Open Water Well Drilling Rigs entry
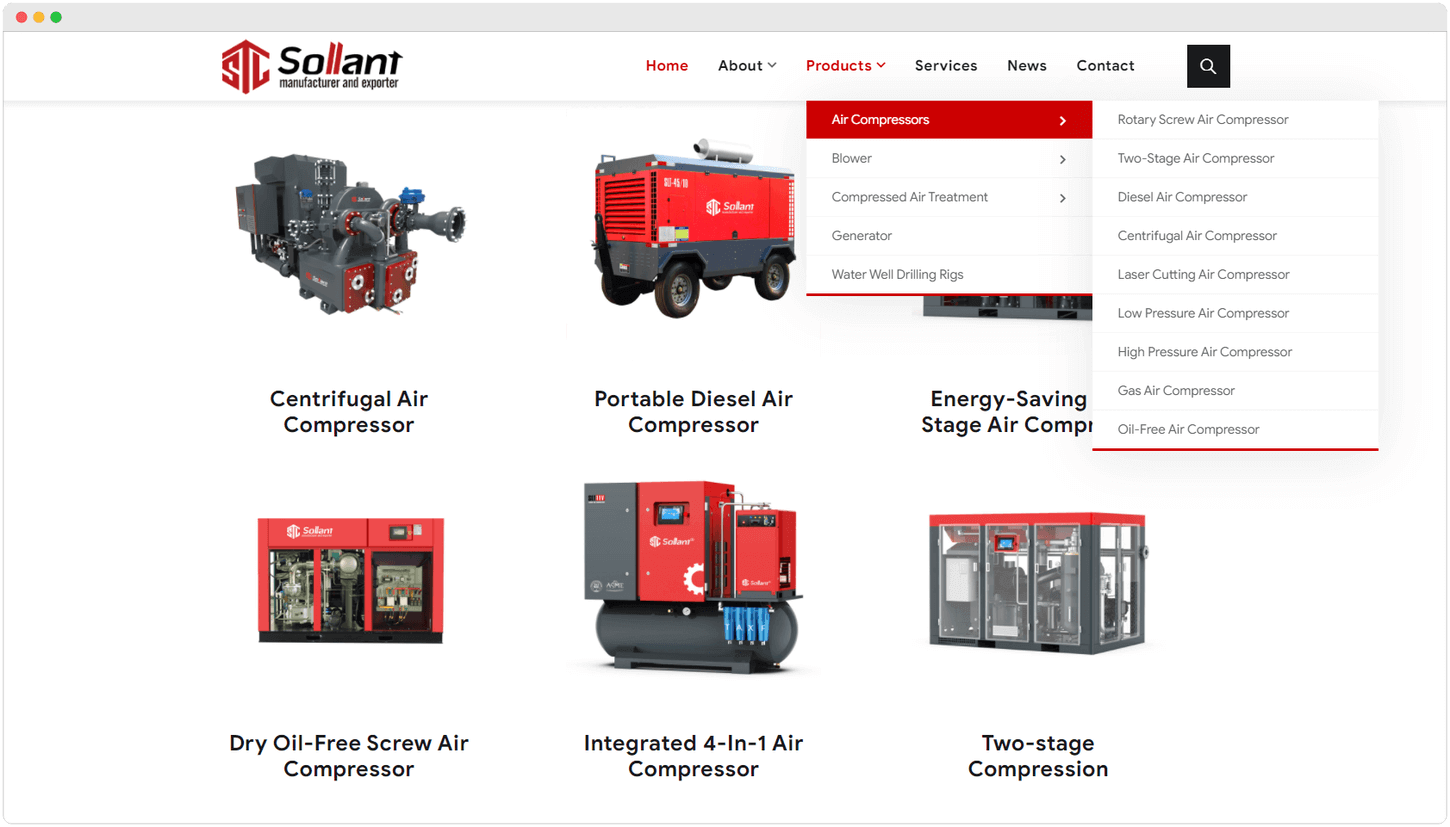This screenshot has width=1450, height=827. (x=949, y=275)
